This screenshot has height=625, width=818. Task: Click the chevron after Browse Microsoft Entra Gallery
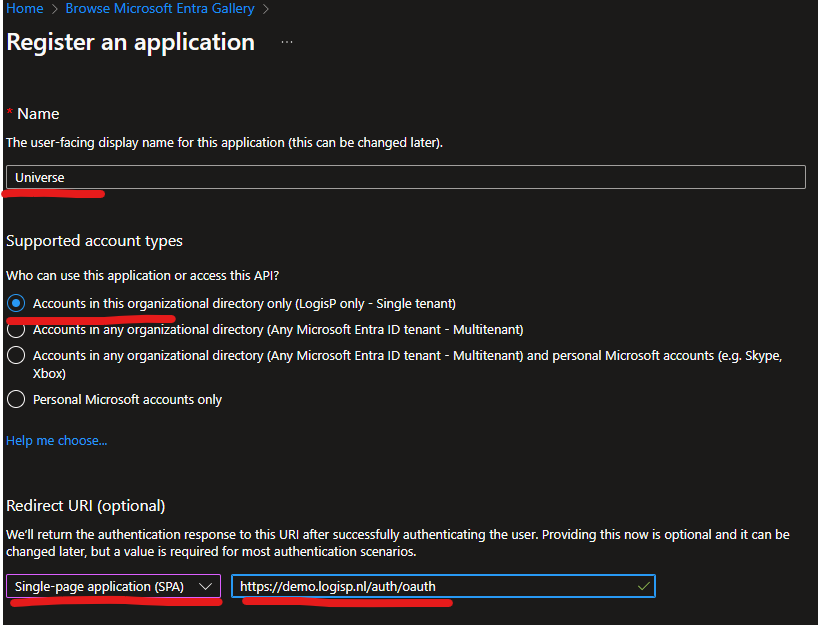pos(265,9)
